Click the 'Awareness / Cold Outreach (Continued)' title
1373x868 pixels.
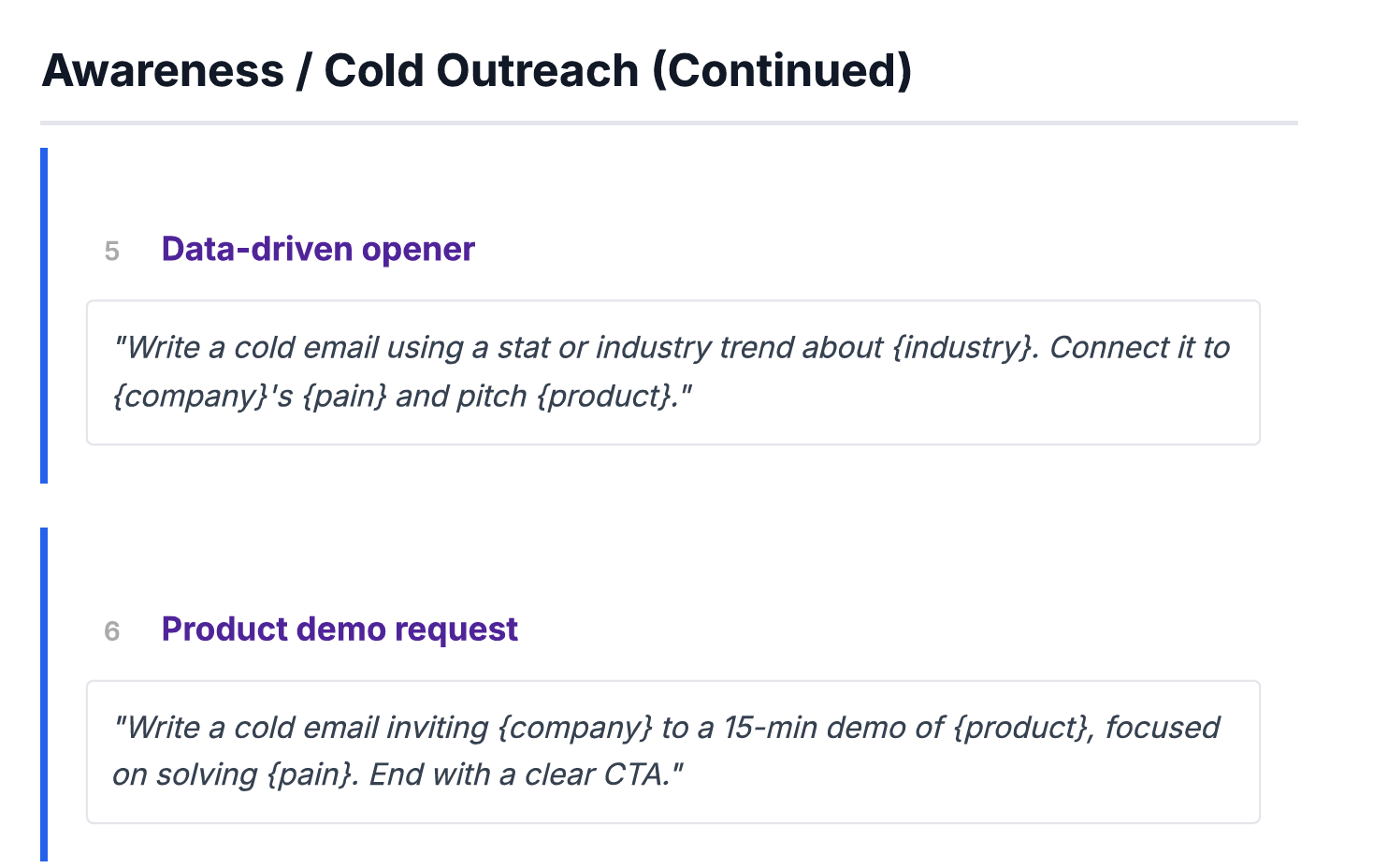click(x=476, y=71)
